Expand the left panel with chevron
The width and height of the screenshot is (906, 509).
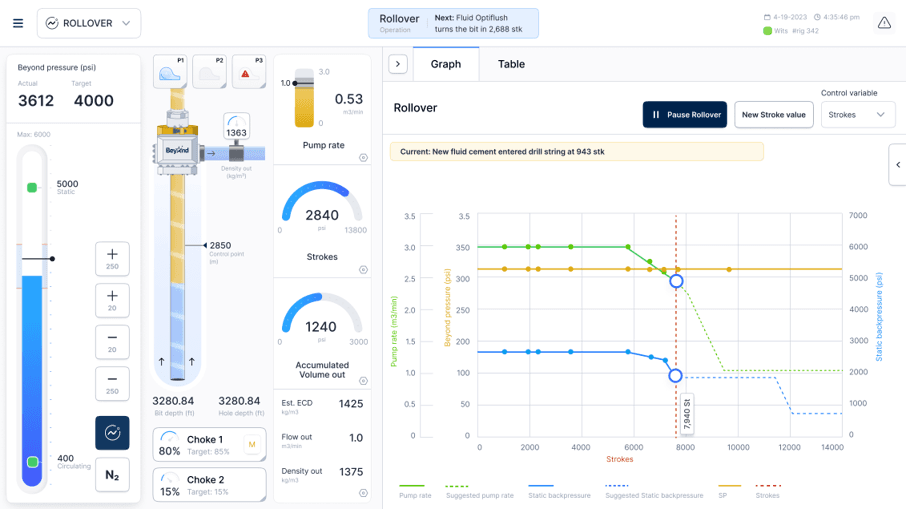point(398,64)
